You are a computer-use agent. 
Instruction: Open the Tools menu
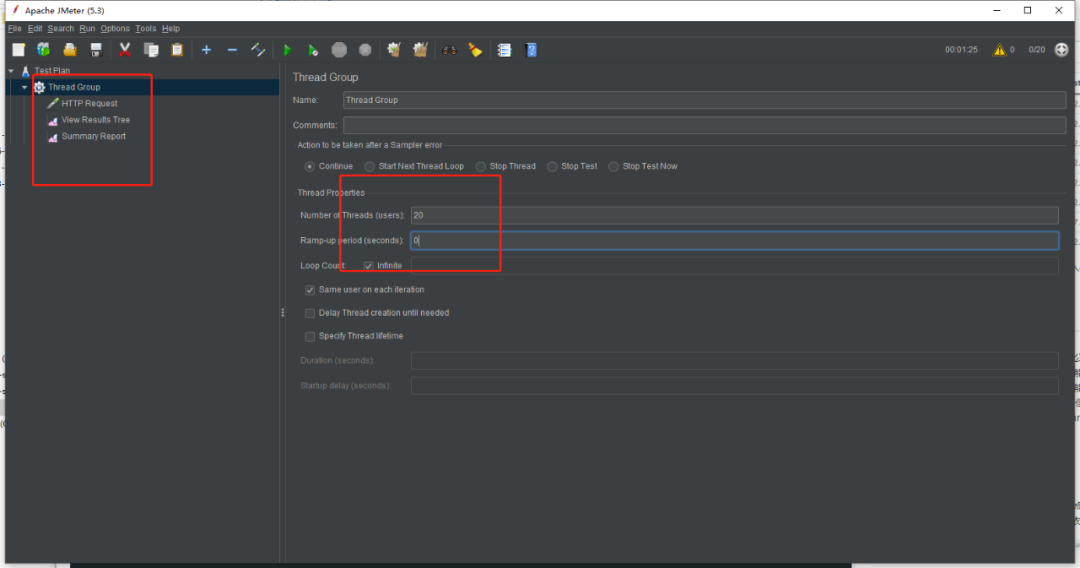click(x=145, y=28)
